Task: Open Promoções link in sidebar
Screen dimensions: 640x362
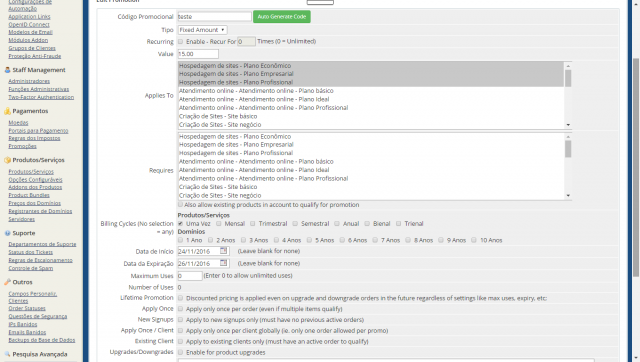Action: (22, 146)
